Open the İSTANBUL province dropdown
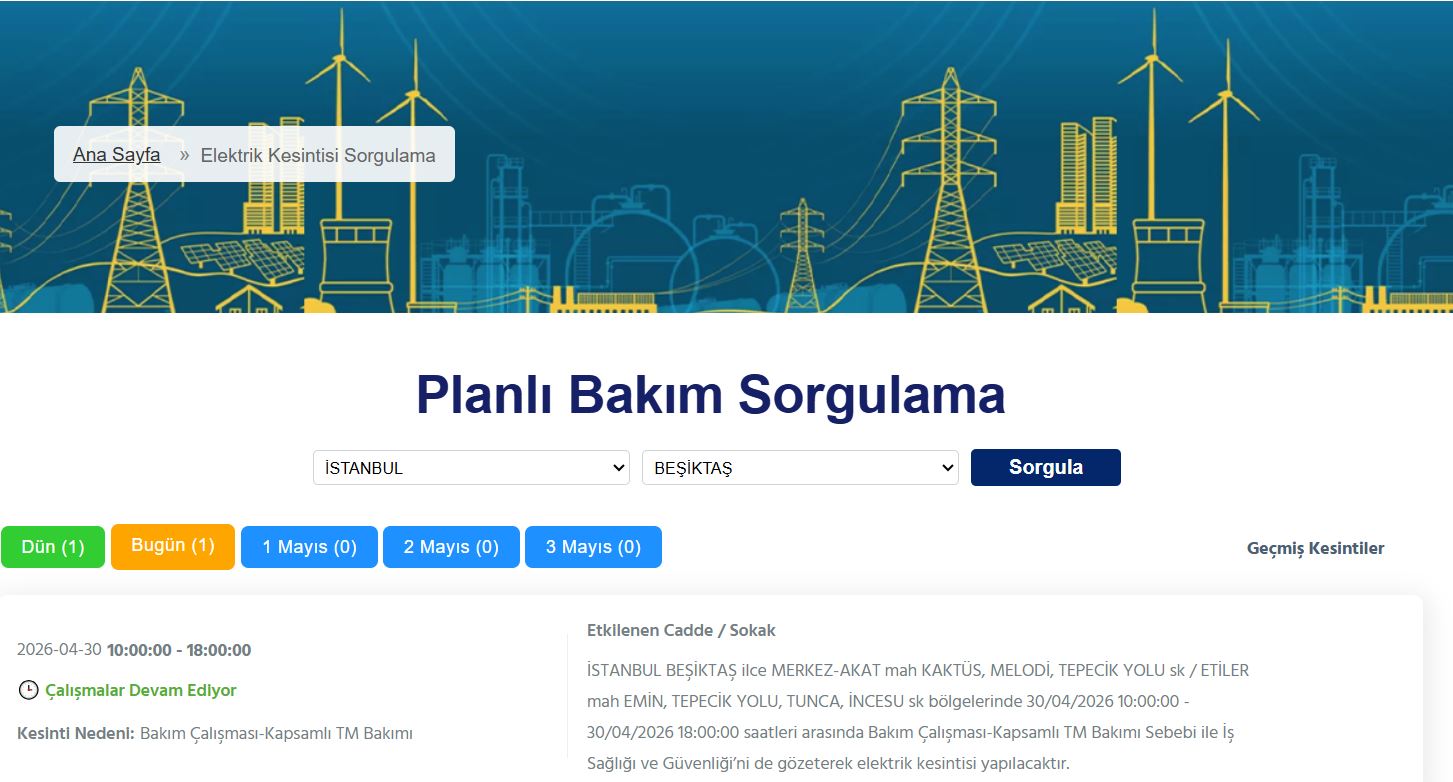The width and height of the screenshot is (1453, 782). (x=471, y=468)
